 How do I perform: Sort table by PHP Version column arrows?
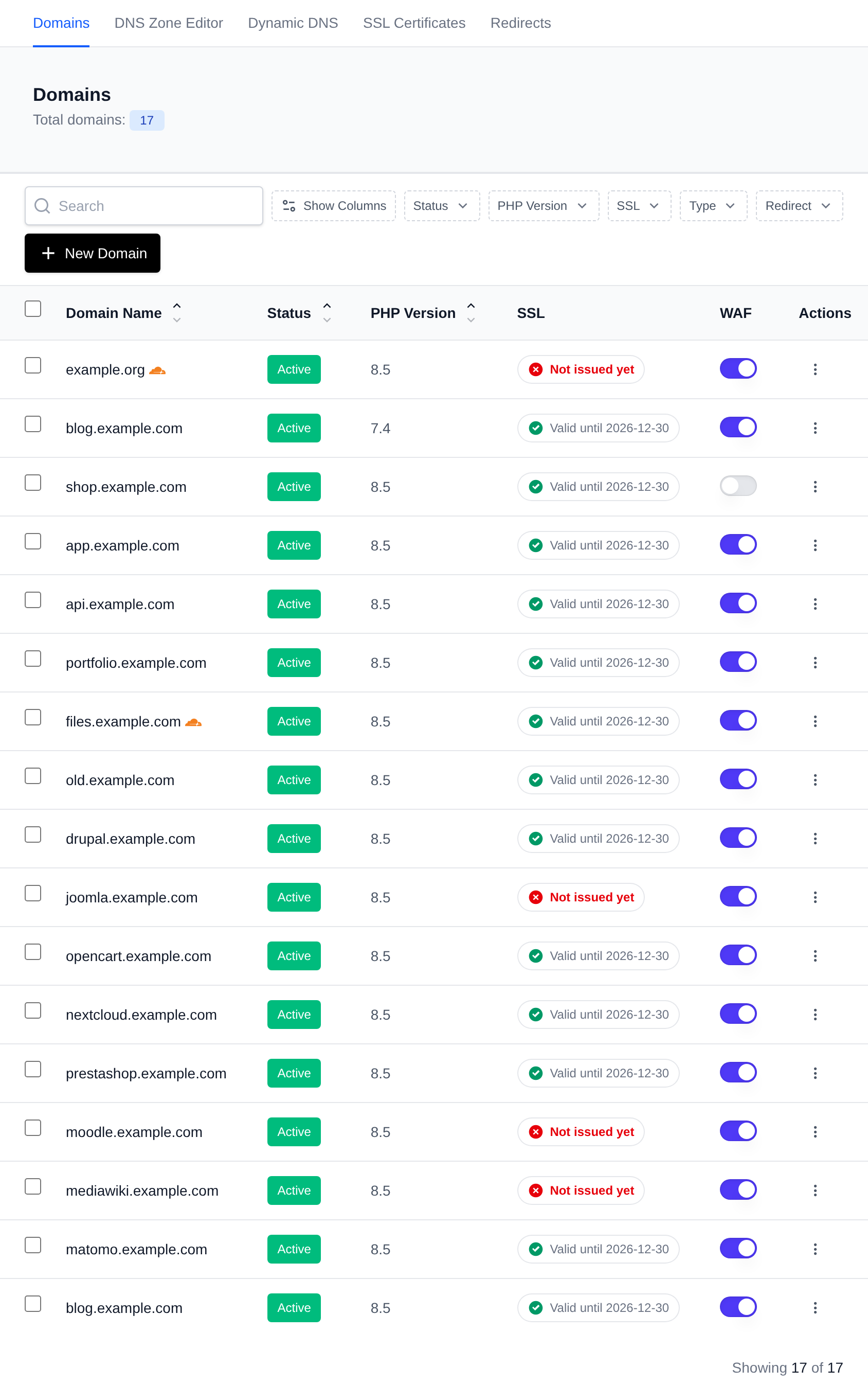click(x=471, y=312)
